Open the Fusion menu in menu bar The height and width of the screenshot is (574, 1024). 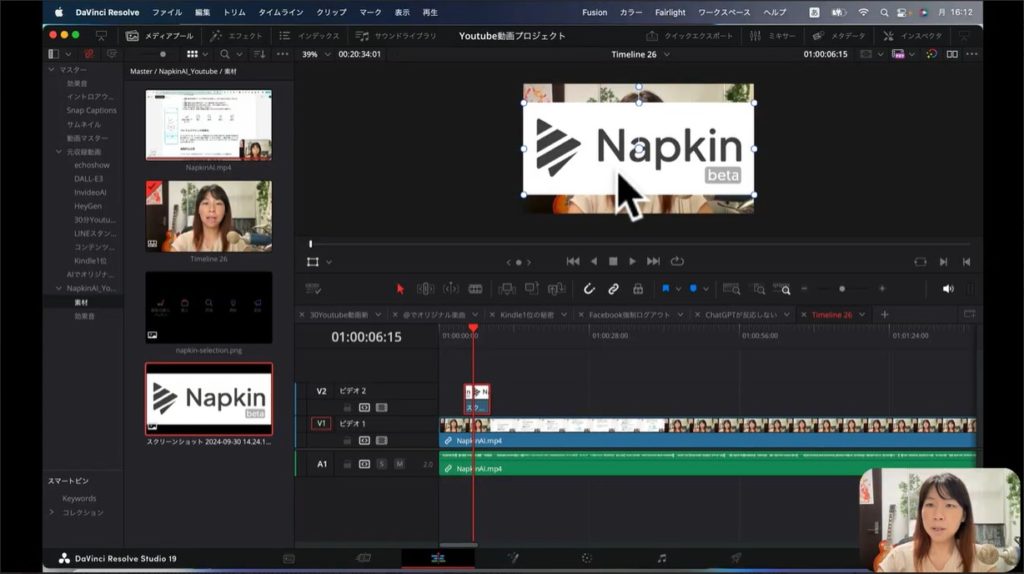pyautogui.click(x=594, y=12)
